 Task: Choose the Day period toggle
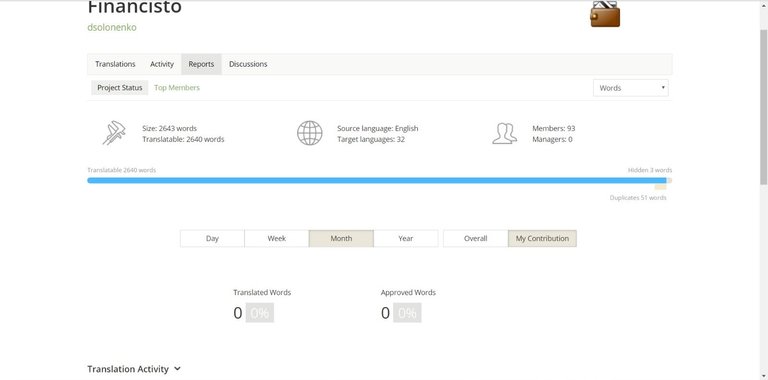tap(212, 238)
